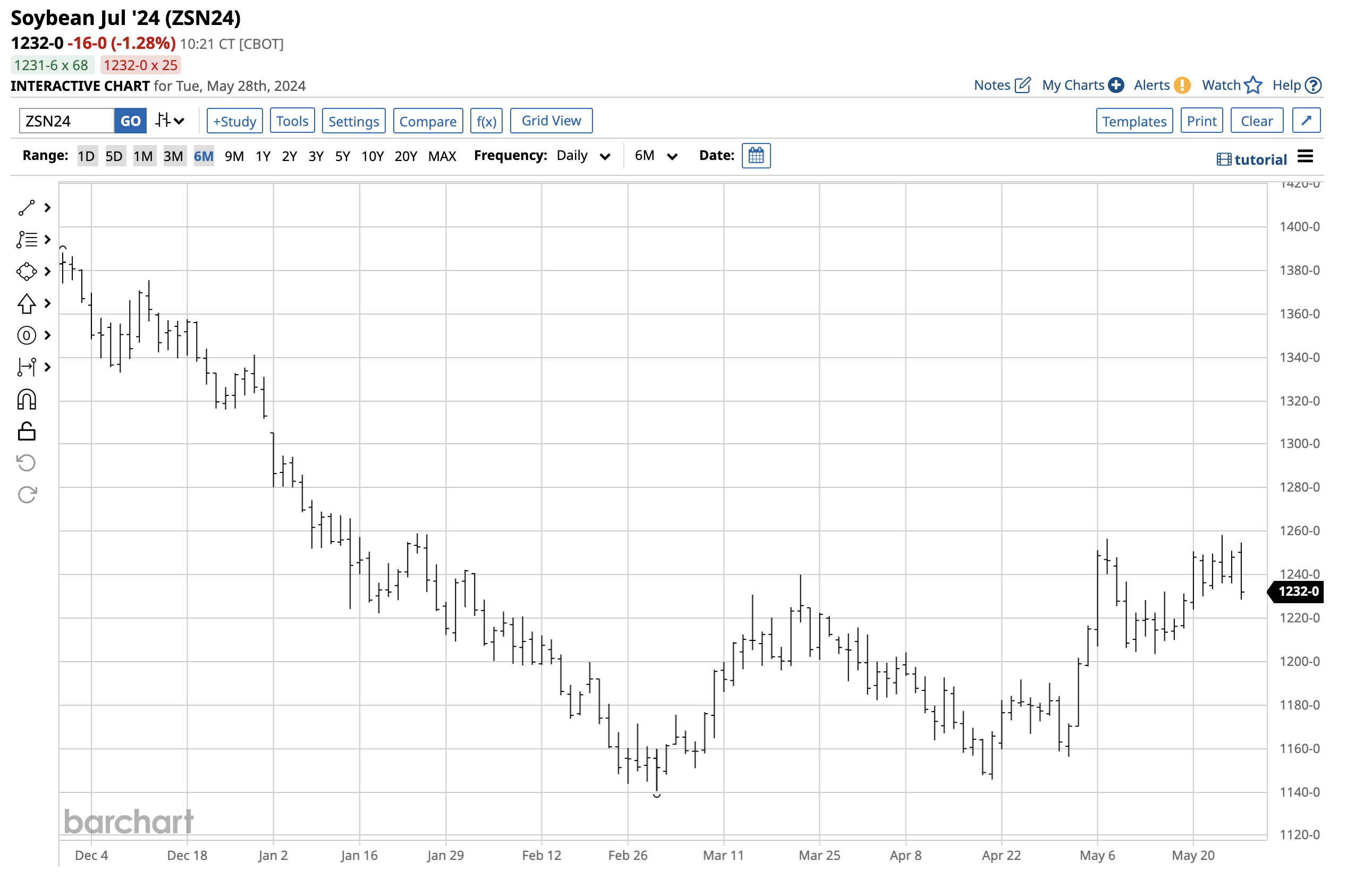Open the Templates menu
1372x895 pixels.
point(1134,121)
